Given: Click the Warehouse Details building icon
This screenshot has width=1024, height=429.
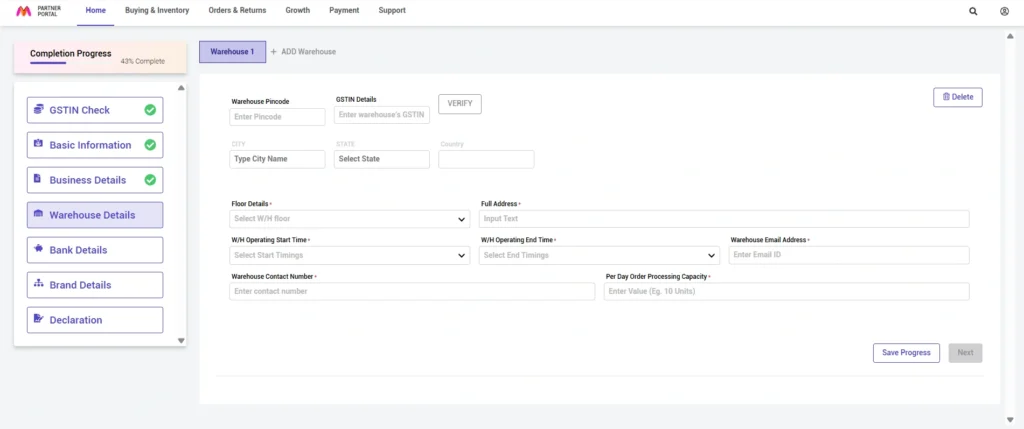Looking at the screenshot, I should click(38, 214).
